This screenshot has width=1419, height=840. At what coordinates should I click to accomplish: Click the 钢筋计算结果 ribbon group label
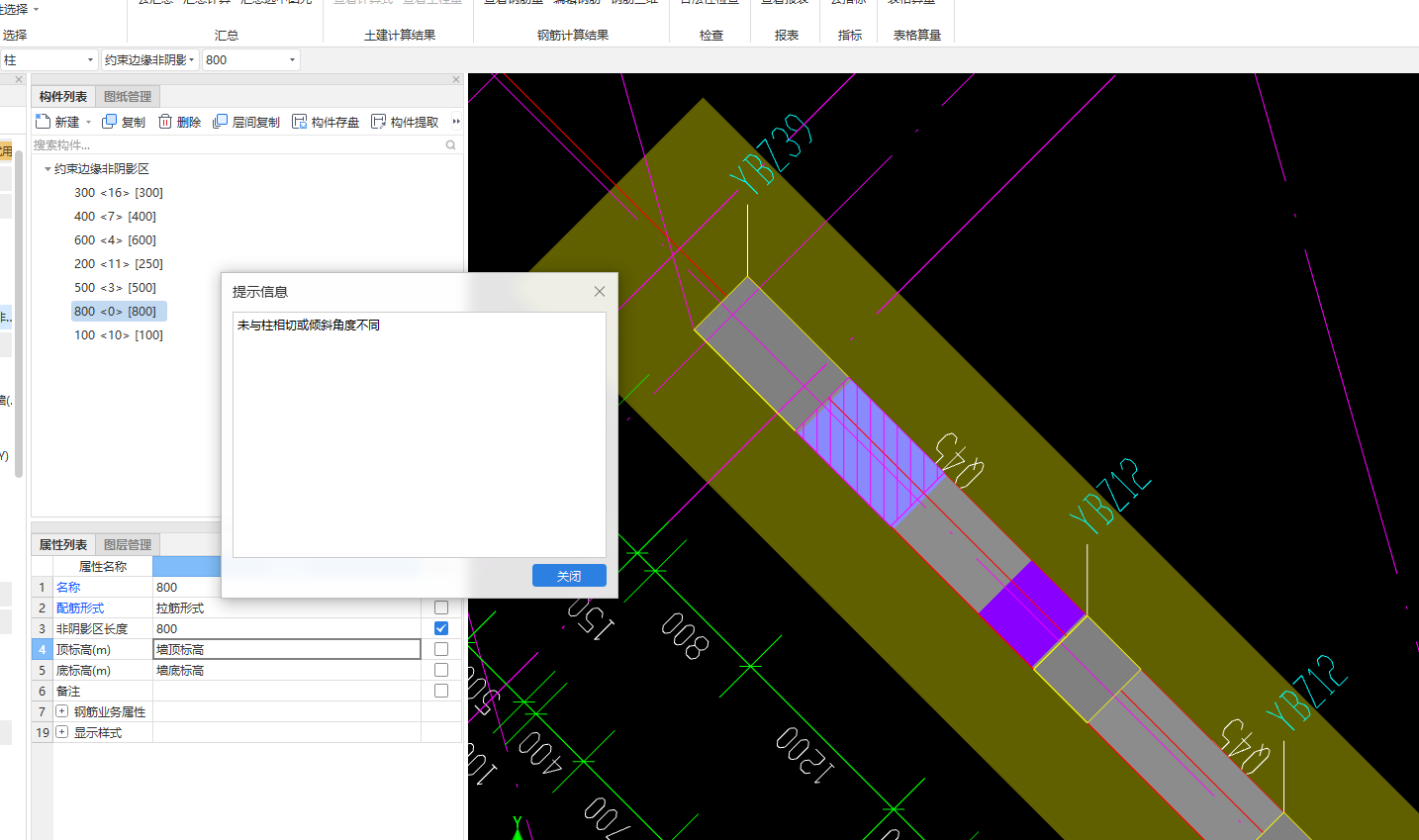[x=573, y=35]
